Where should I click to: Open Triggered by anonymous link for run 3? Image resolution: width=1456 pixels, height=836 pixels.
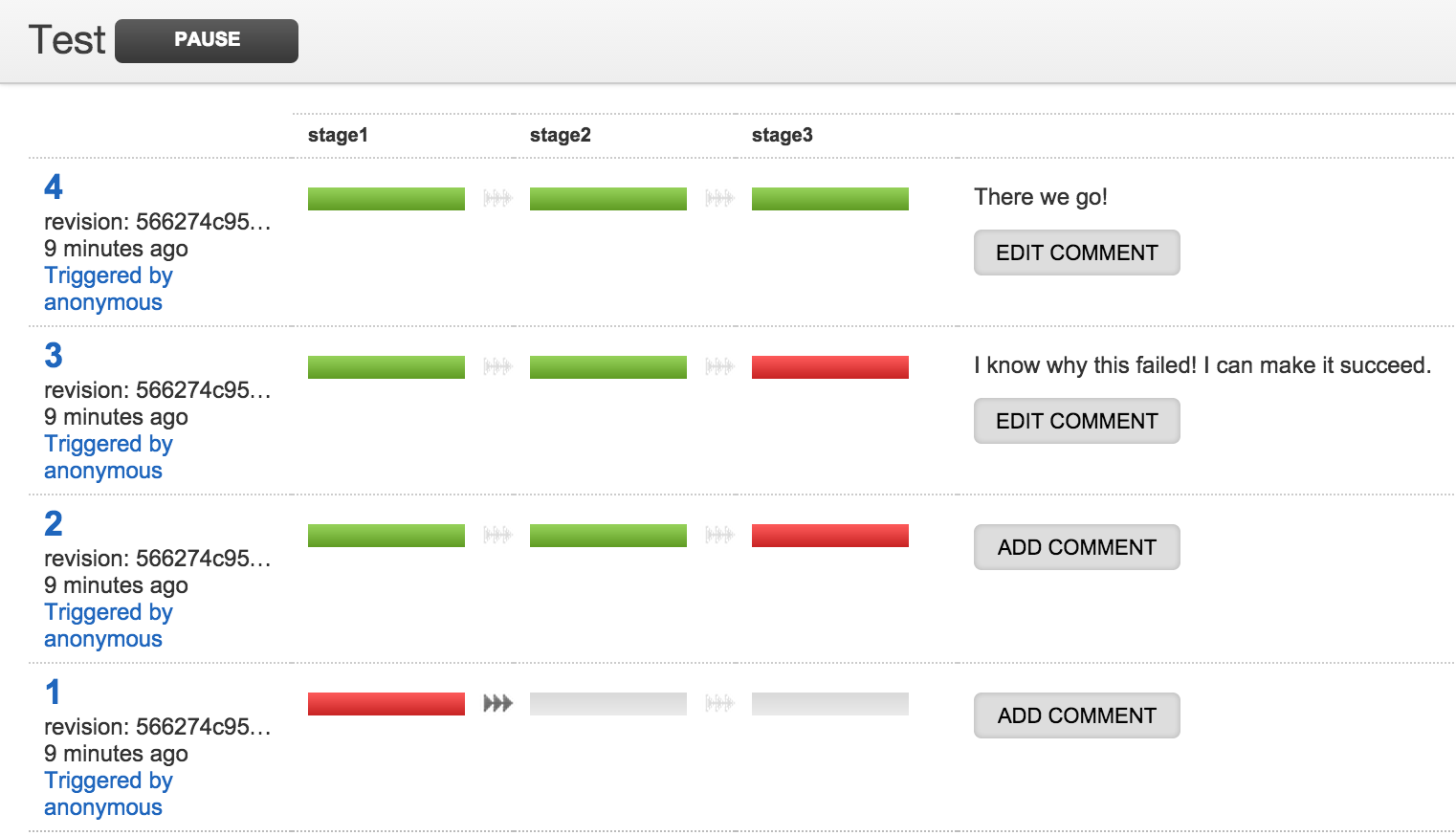tap(108, 457)
